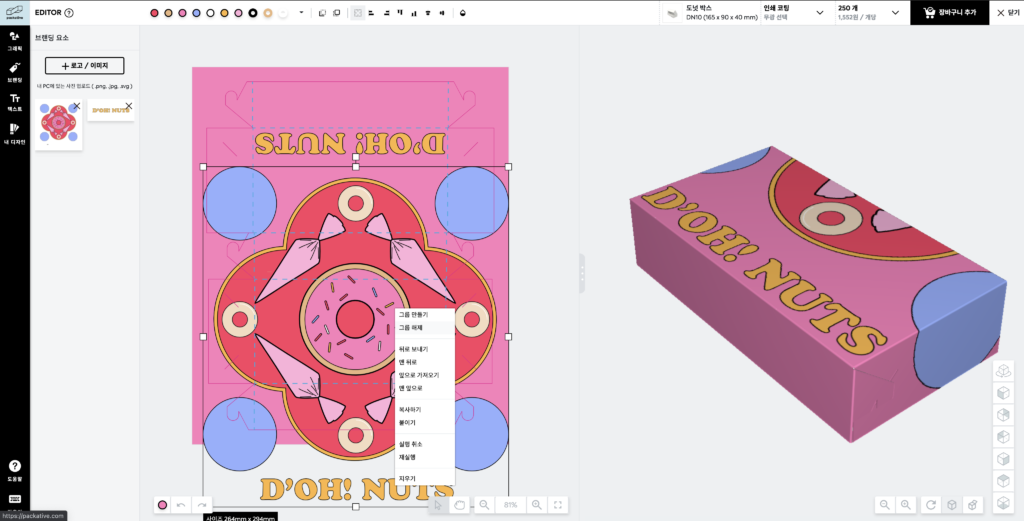
Task: Click the 81% zoom level field
Action: pos(511,505)
